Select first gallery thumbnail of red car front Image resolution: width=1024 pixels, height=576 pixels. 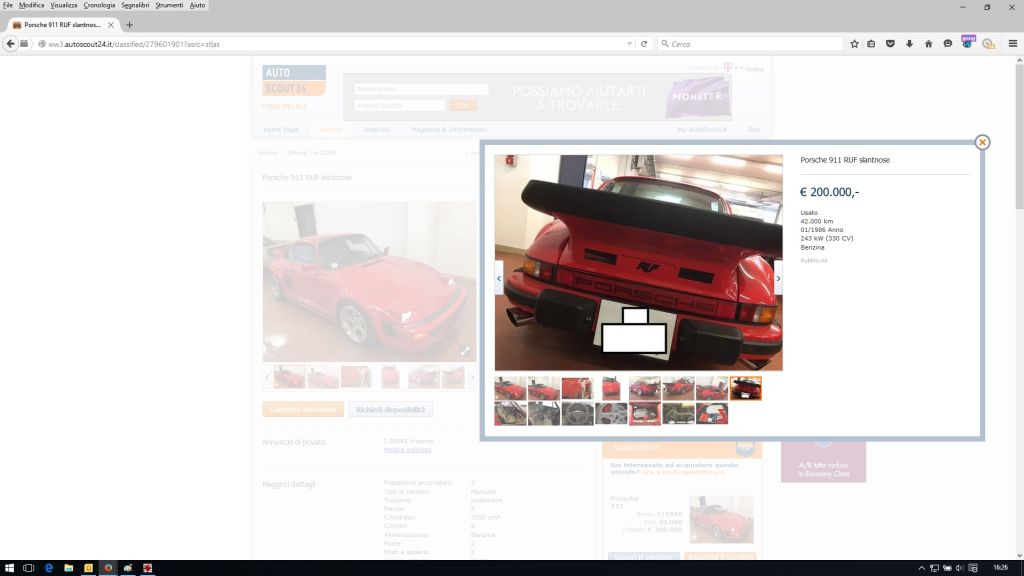tap(510, 388)
